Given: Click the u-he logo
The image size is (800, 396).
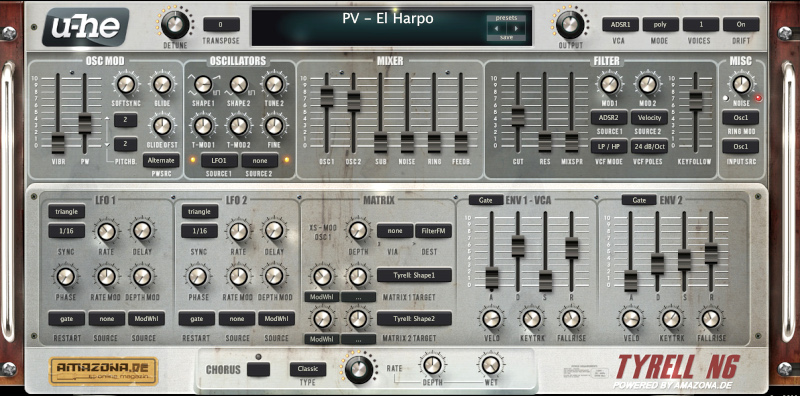Looking at the screenshot, I should tap(86, 27).
